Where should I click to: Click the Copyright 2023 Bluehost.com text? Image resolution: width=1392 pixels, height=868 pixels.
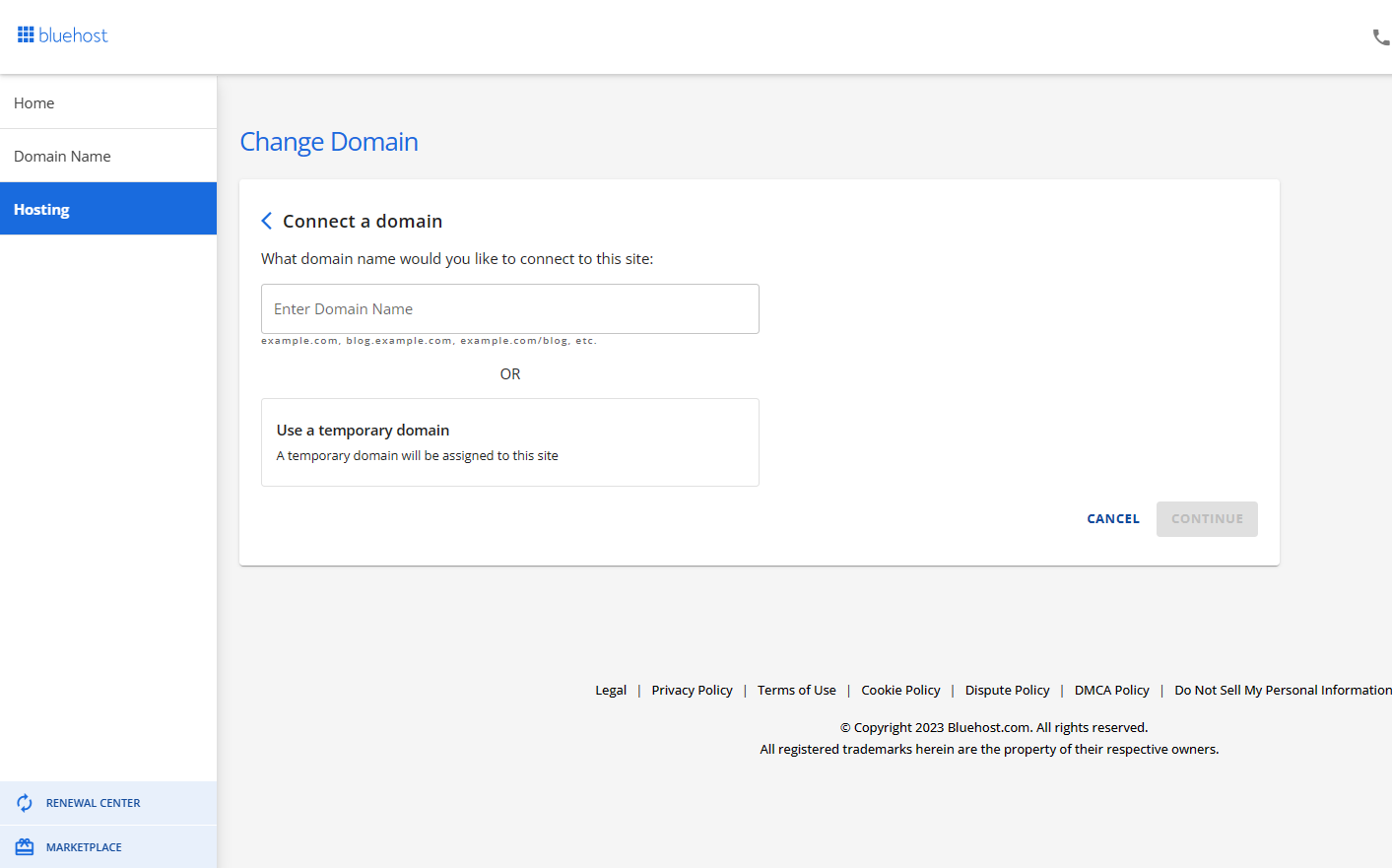994,727
